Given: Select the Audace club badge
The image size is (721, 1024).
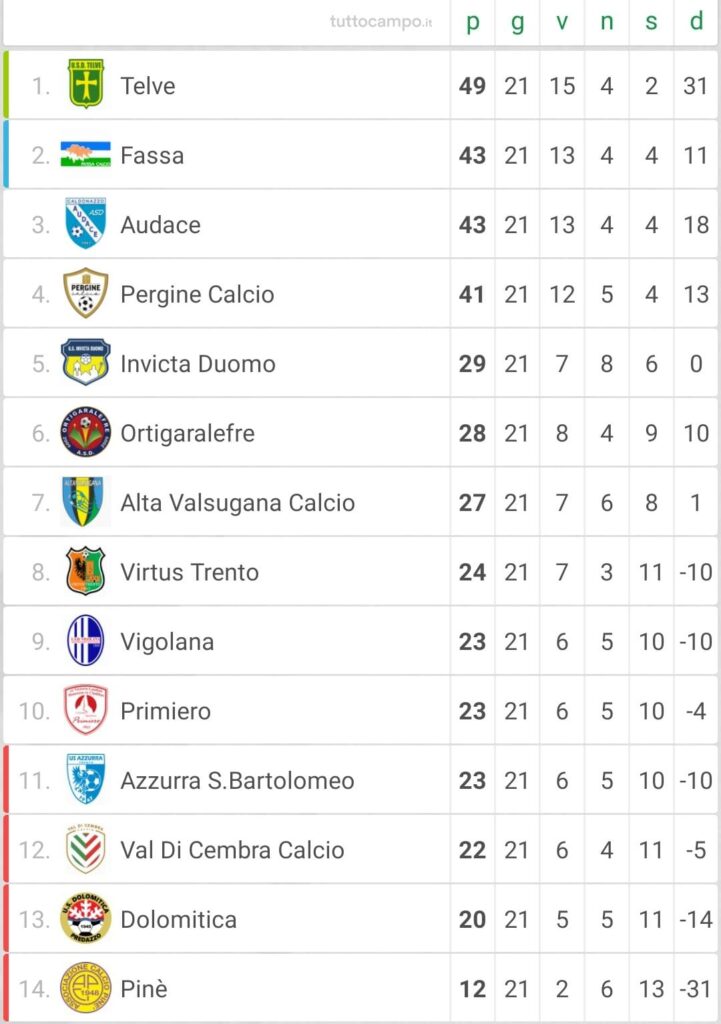Looking at the screenshot, I should 86,223.
